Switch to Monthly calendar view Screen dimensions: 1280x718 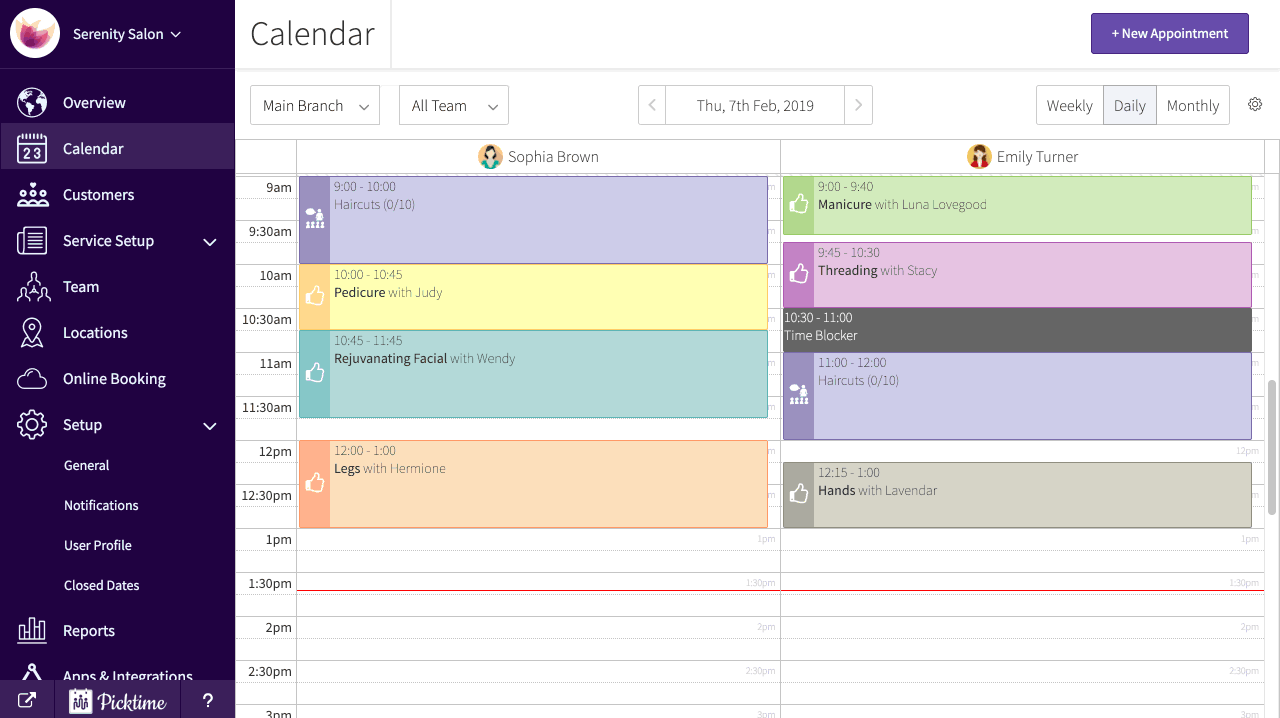(1192, 105)
